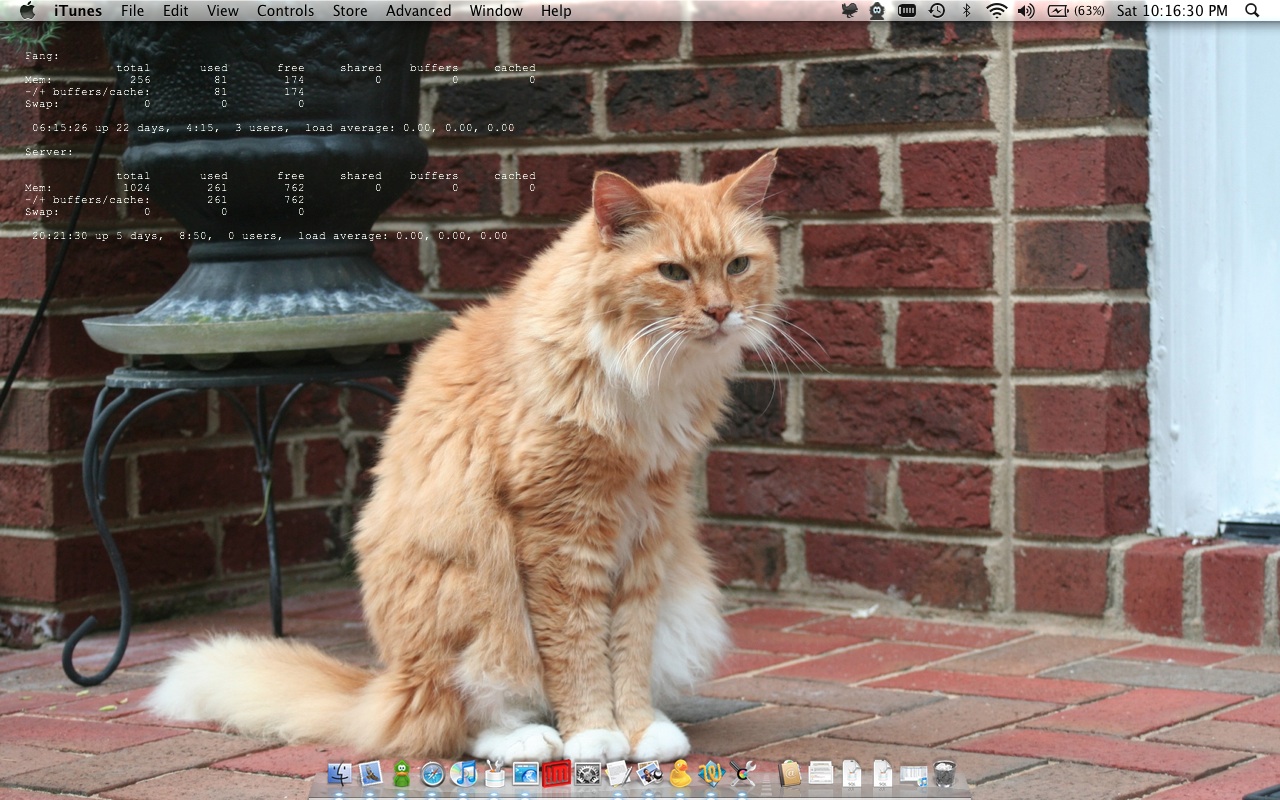The width and height of the screenshot is (1280, 800).
Task: Open Address Book in the Dock
Action: point(790,772)
